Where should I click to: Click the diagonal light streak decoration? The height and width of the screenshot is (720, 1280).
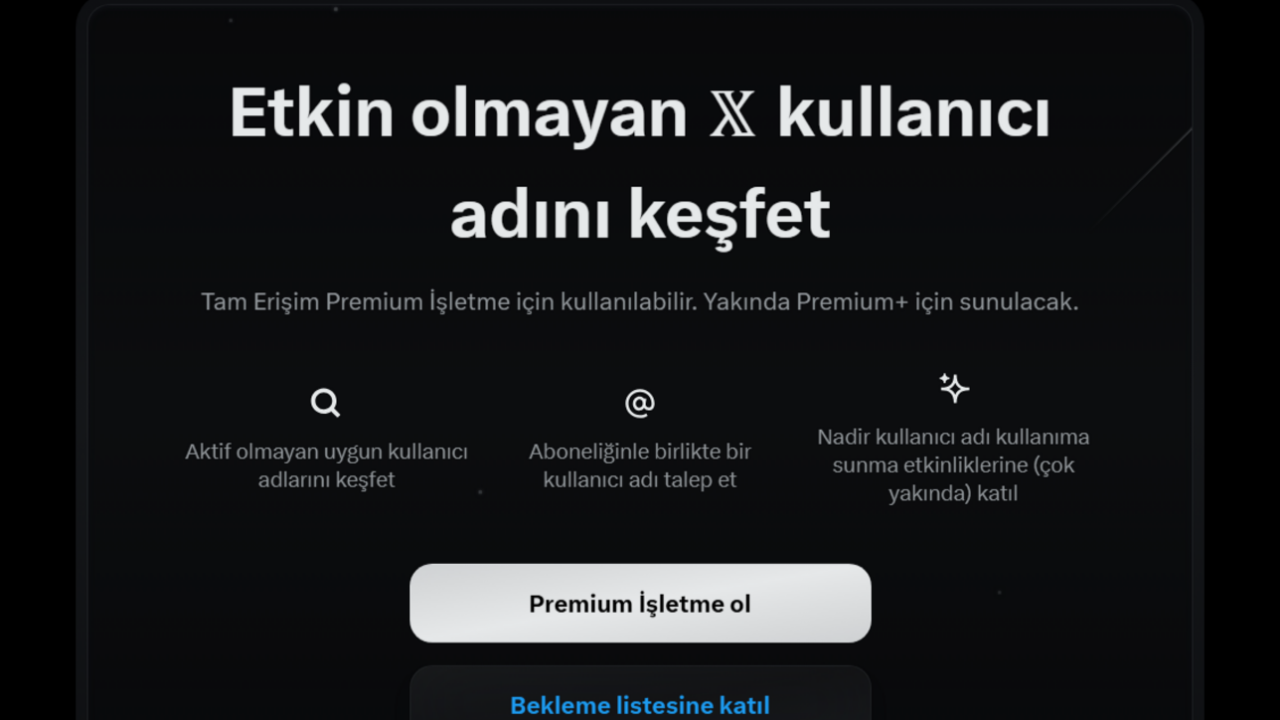(x=1145, y=175)
